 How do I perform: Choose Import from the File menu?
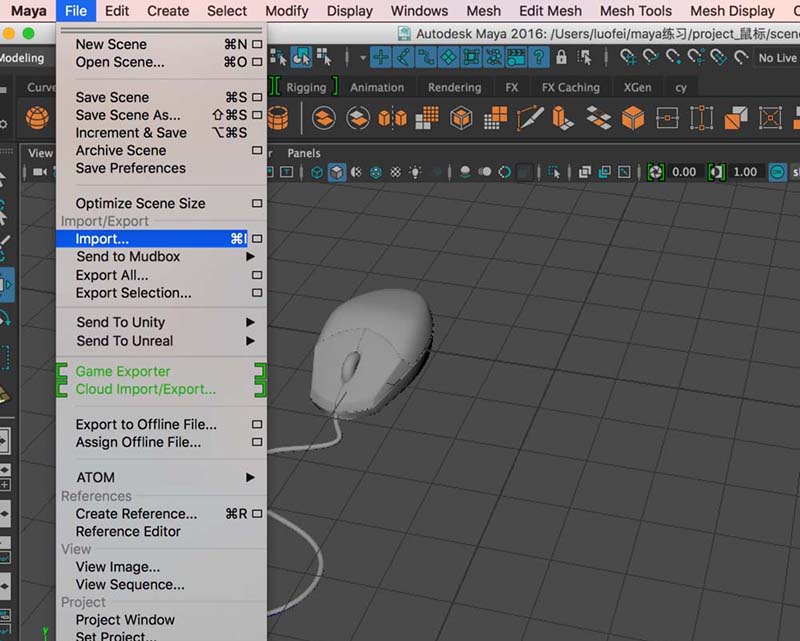coord(102,239)
